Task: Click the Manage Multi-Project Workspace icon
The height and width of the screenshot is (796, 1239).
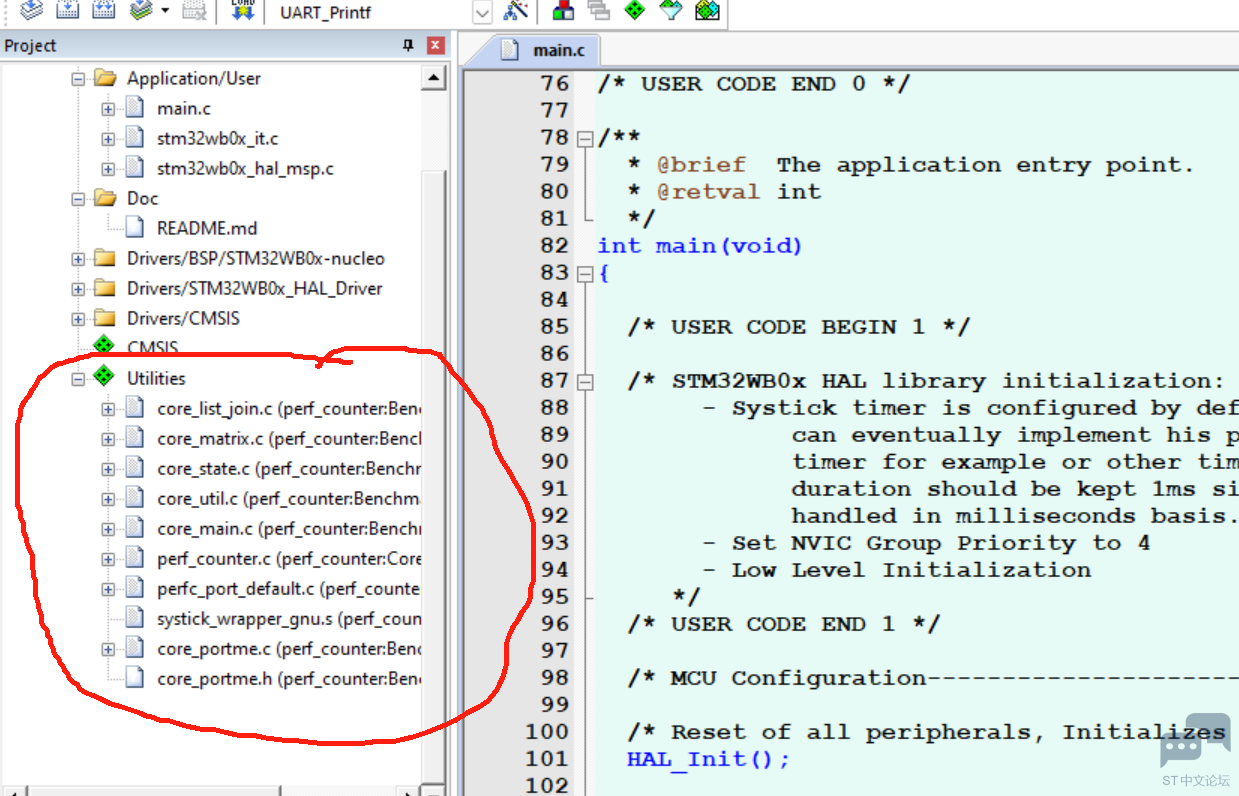Action: [x=599, y=11]
